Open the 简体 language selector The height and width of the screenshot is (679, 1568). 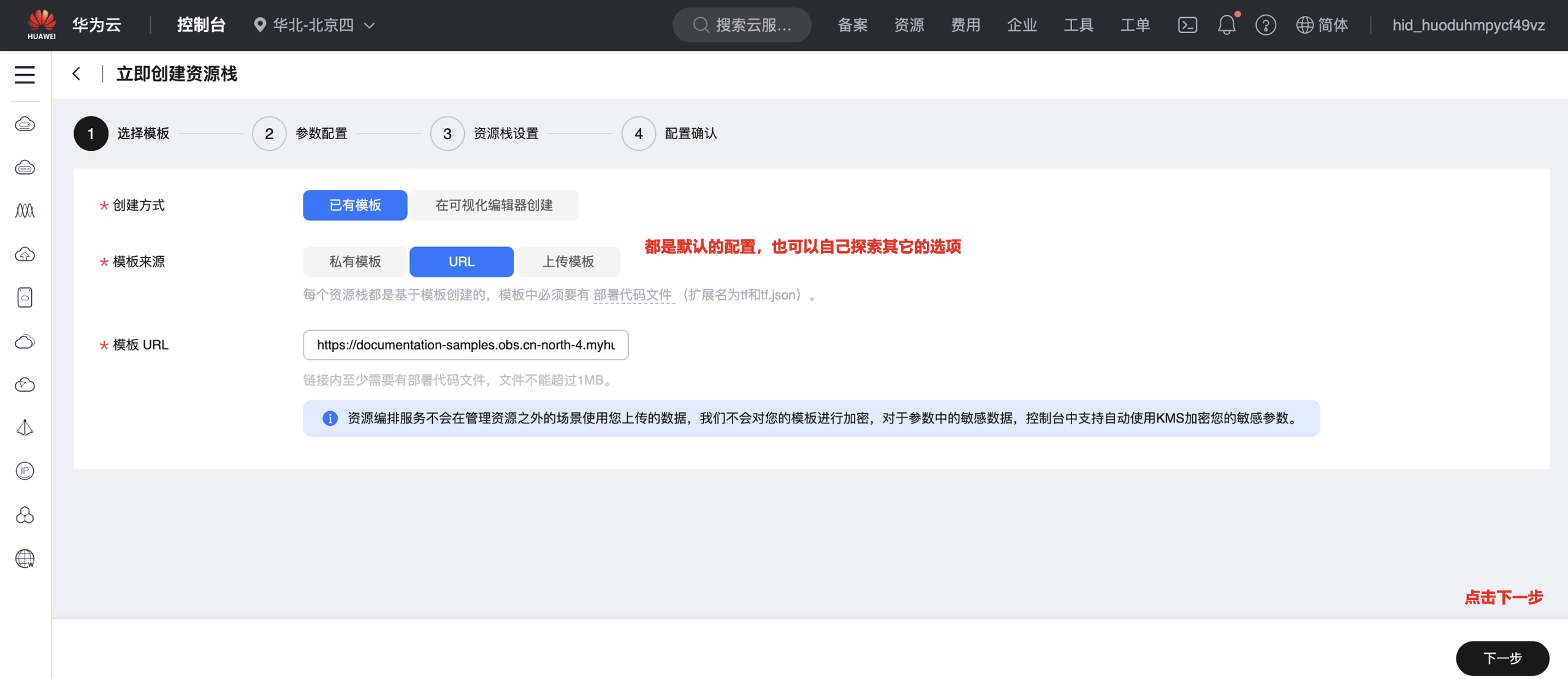pyautogui.click(x=1322, y=25)
